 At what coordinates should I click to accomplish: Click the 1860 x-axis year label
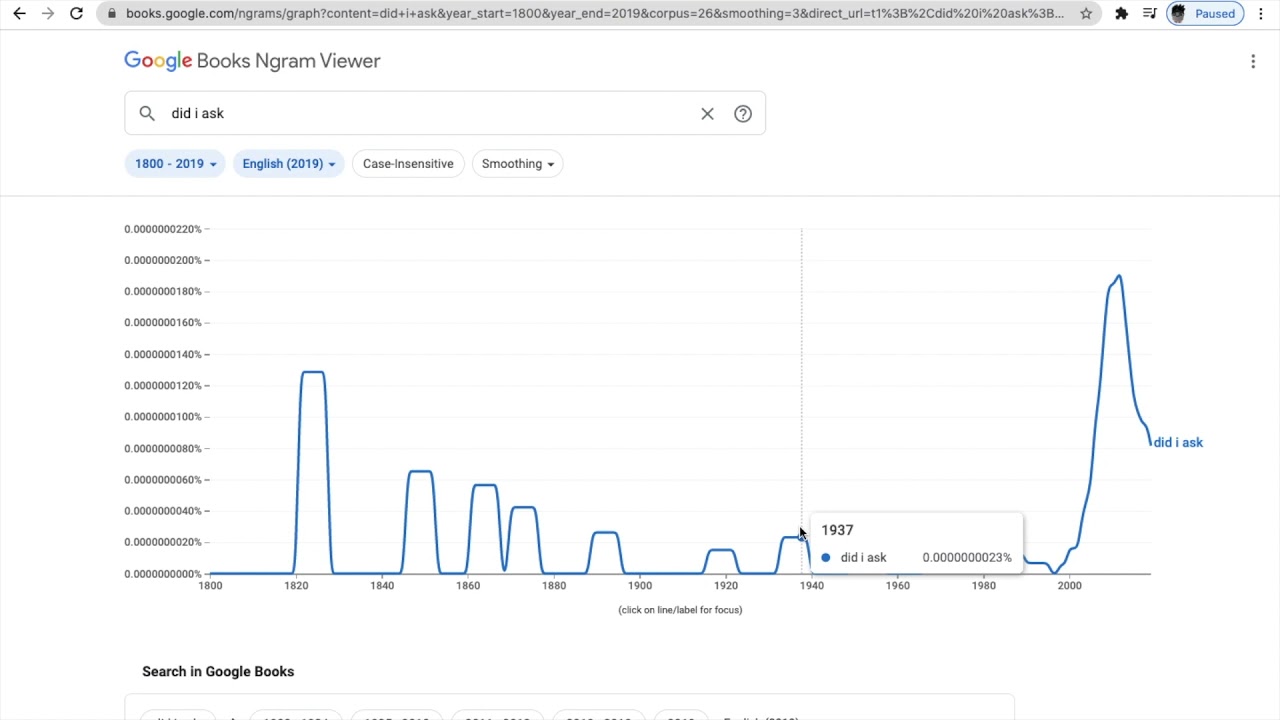(468, 586)
